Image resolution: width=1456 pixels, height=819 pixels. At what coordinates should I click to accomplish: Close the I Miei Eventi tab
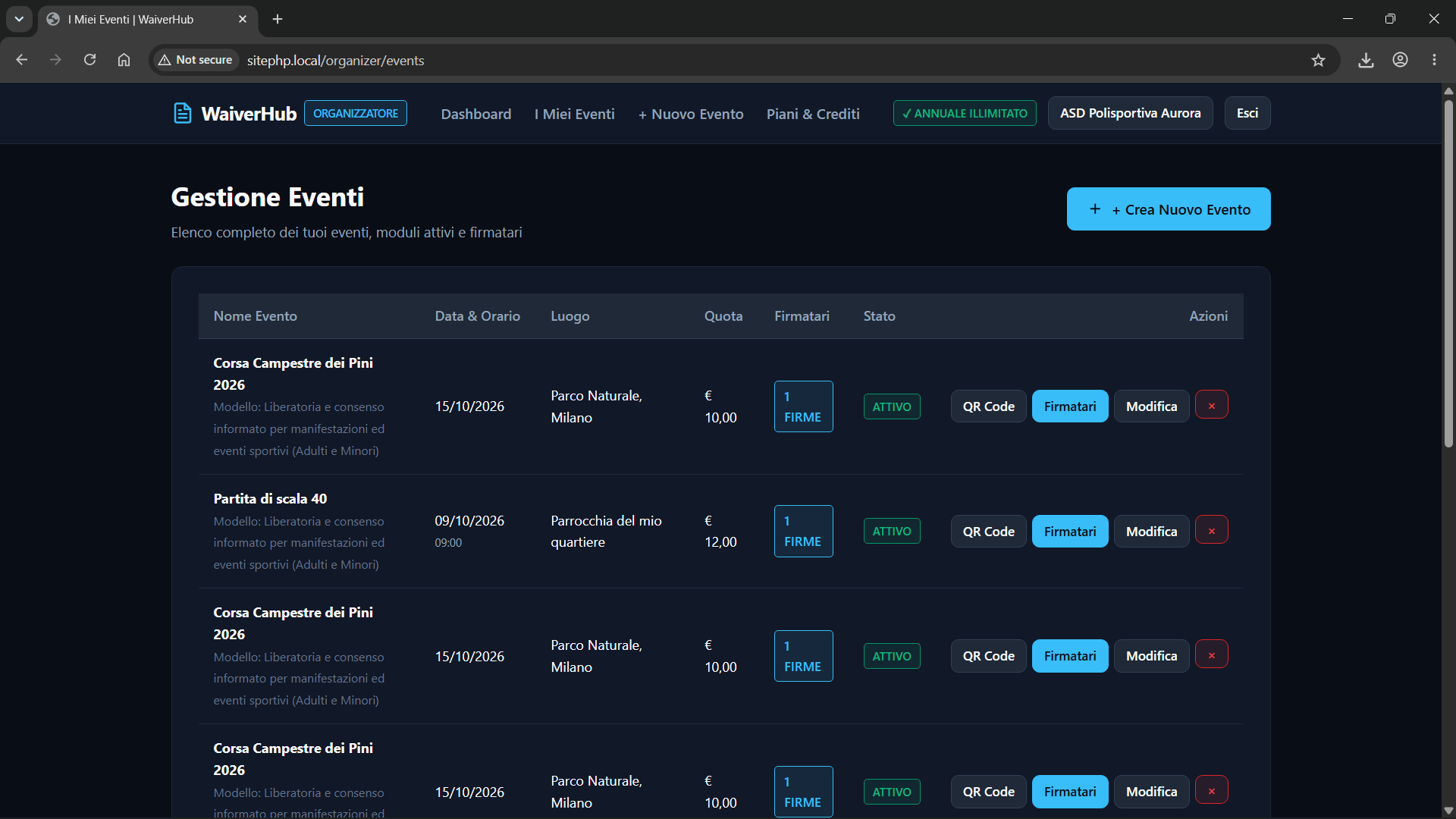coord(243,19)
